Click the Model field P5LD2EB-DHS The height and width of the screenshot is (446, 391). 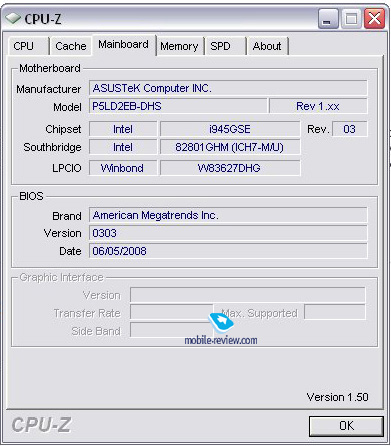178,106
